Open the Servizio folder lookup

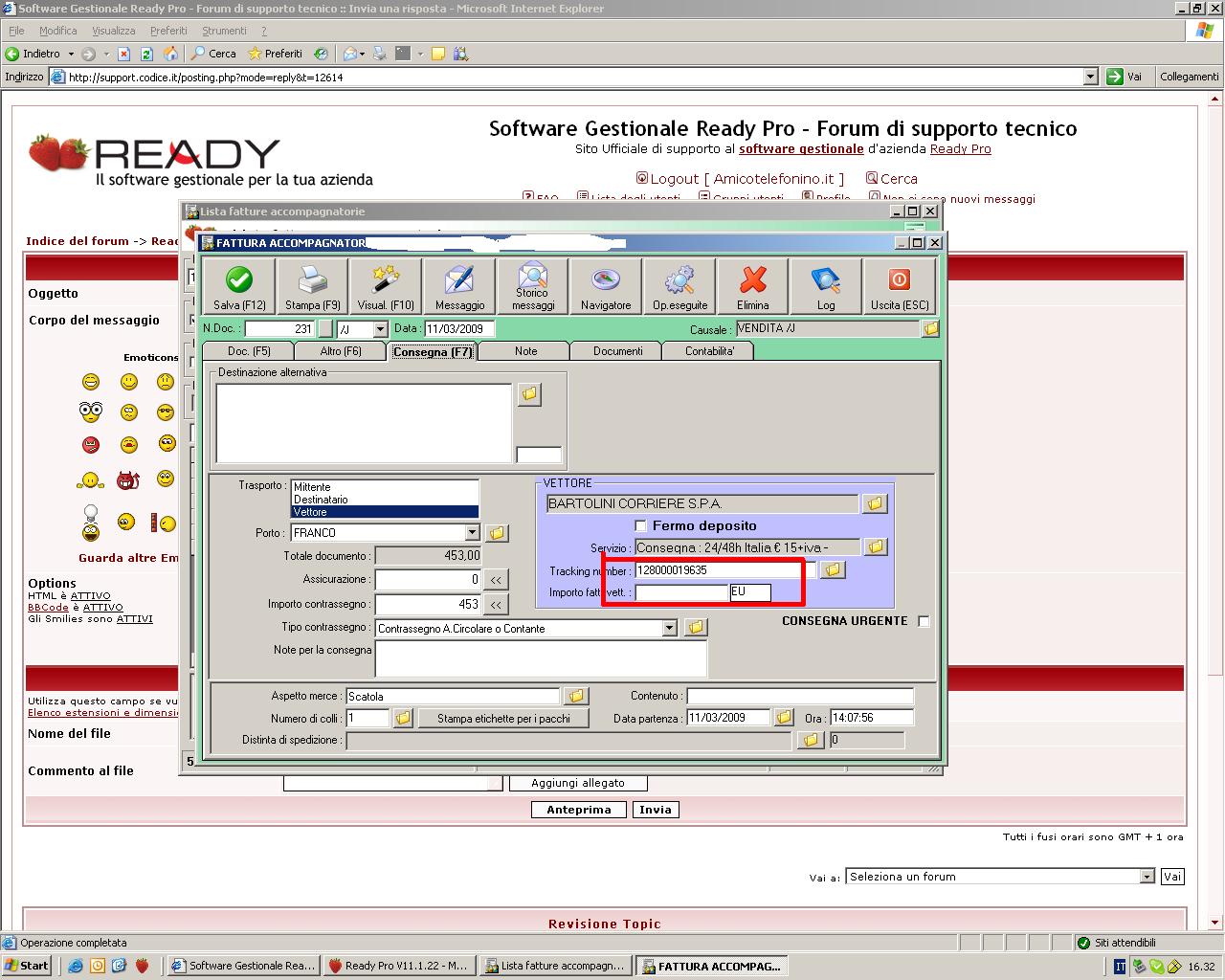875,547
